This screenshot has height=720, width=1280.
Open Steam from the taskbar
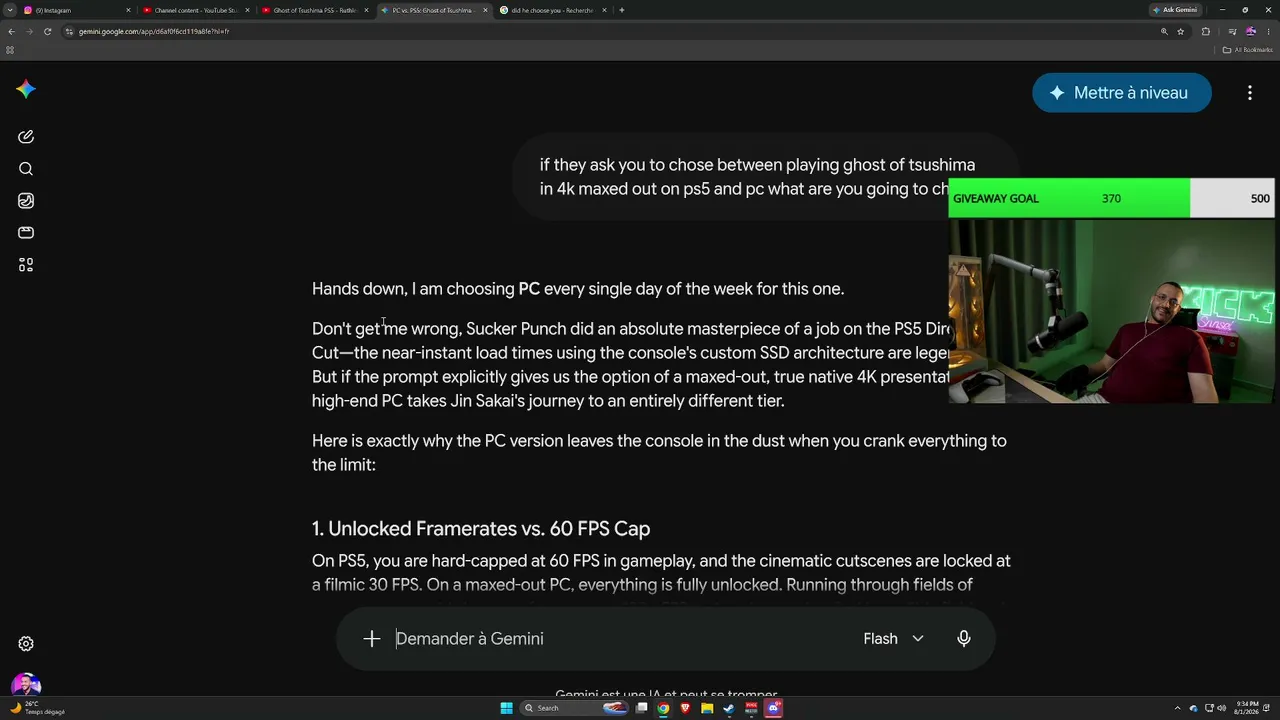(729, 708)
